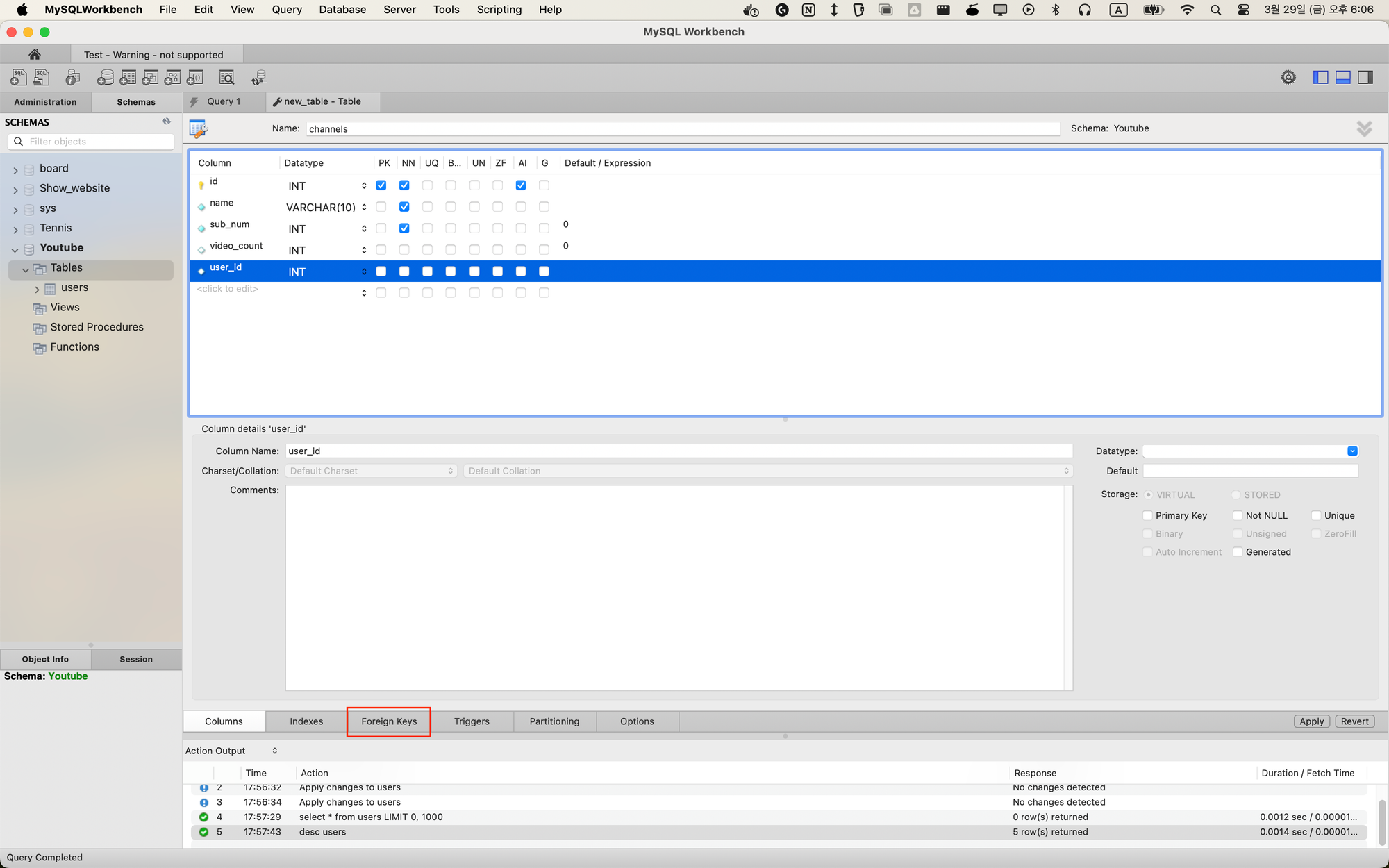
Task: Click the create new function icon
Action: pyautogui.click(x=195, y=77)
